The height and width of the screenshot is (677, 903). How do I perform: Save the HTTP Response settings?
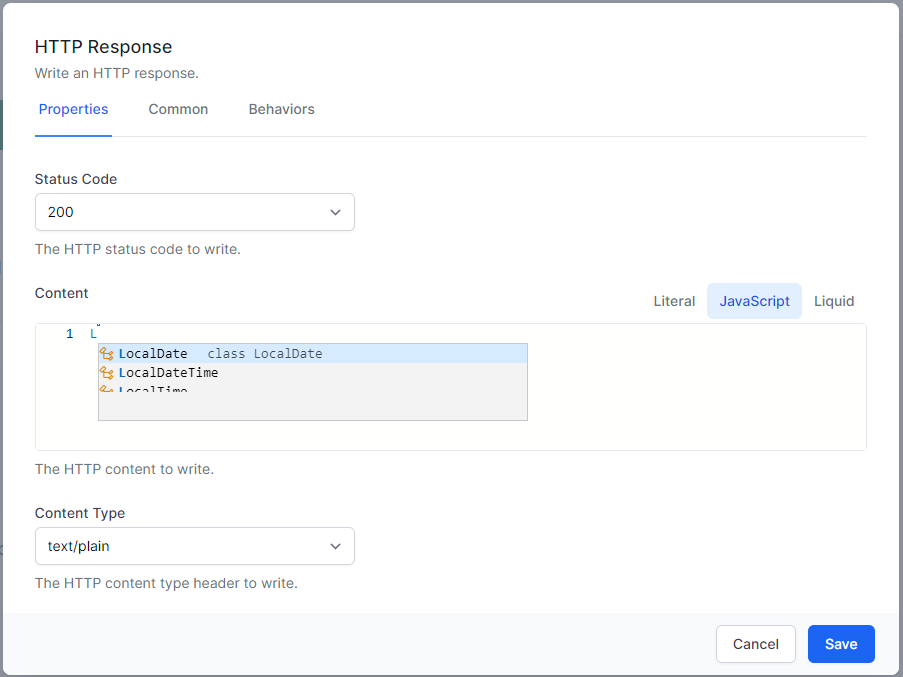tap(841, 644)
